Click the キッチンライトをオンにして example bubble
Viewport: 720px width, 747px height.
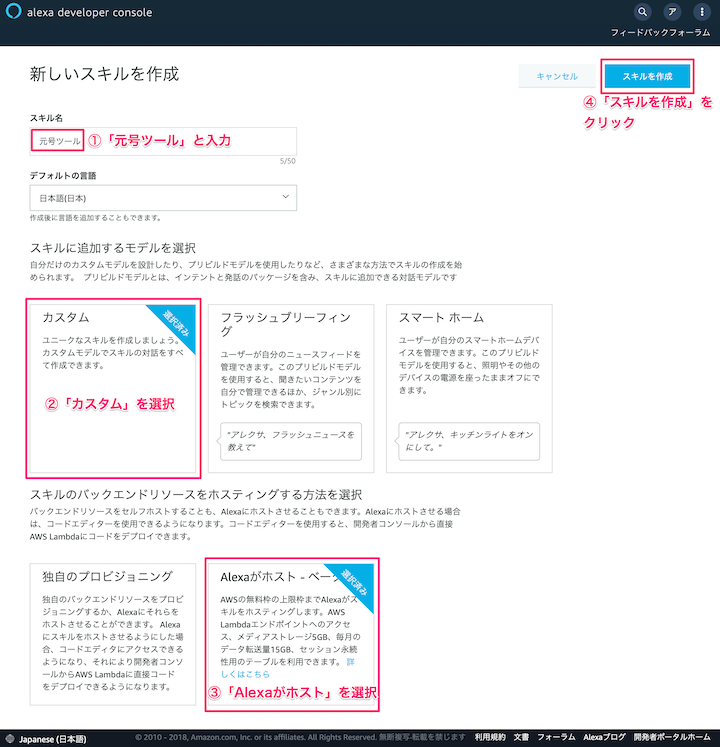469,441
